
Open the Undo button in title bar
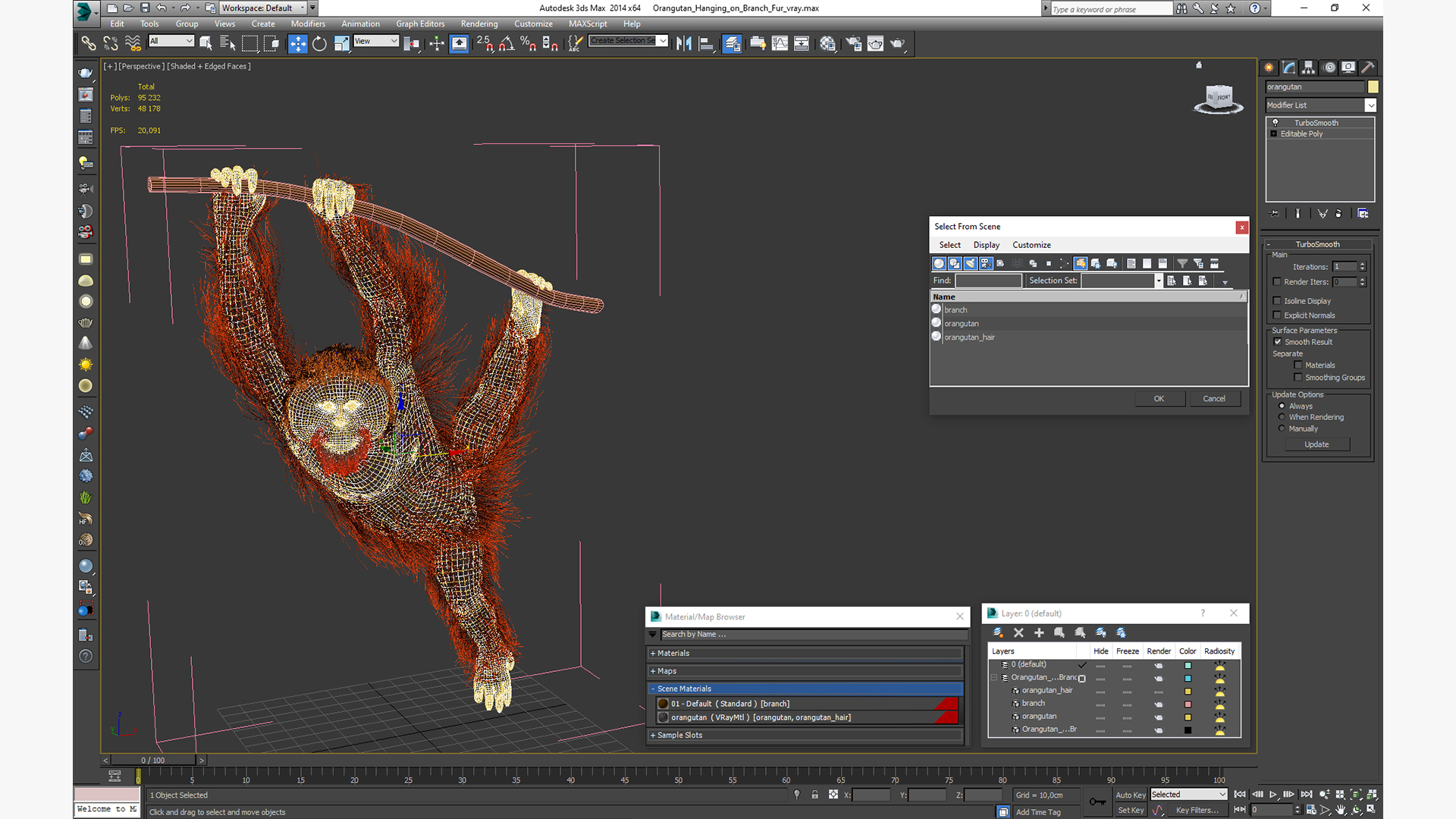coord(162,8)
